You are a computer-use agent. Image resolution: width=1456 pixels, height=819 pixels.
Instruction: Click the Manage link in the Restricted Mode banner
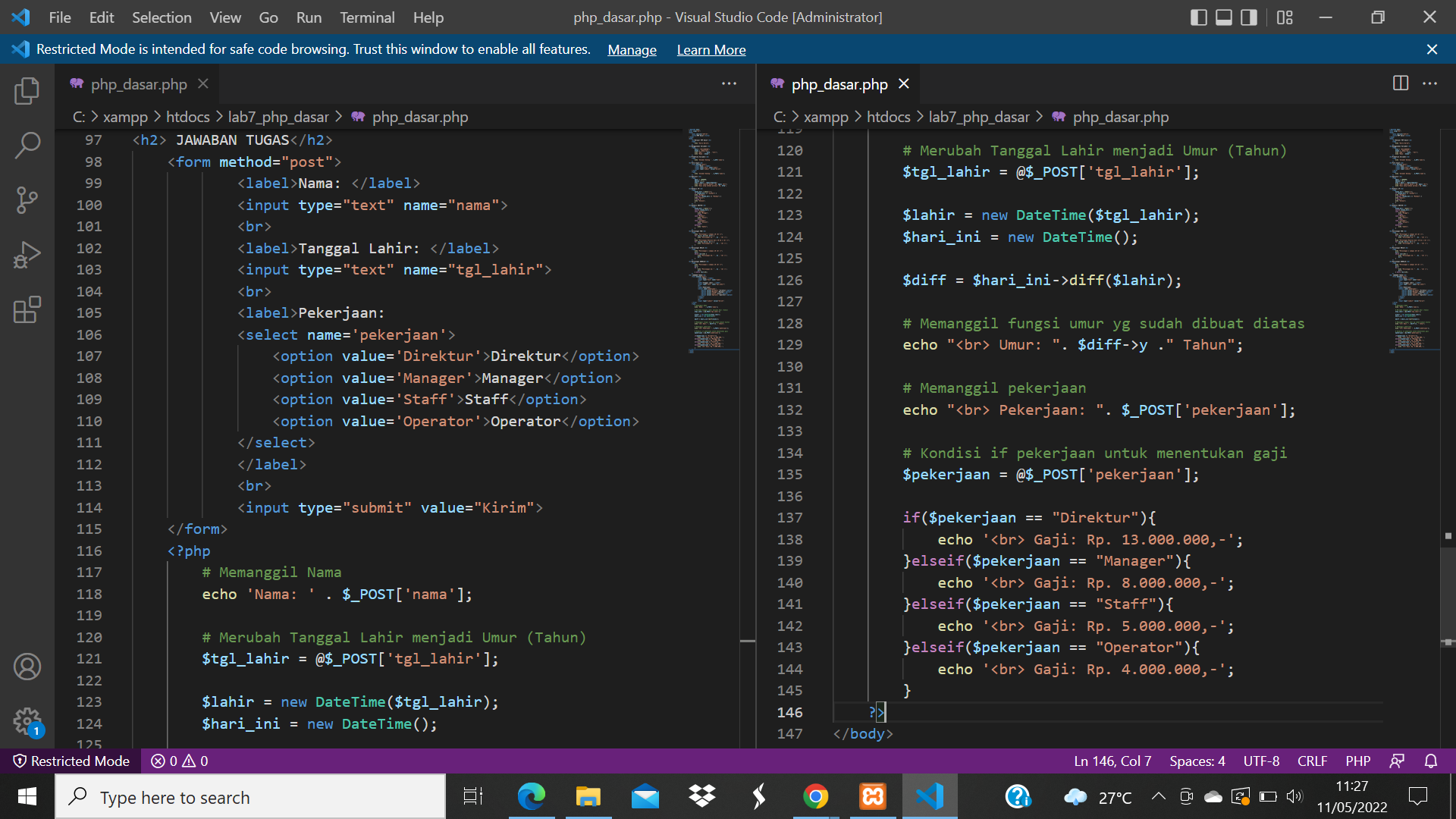pos(632,49)
